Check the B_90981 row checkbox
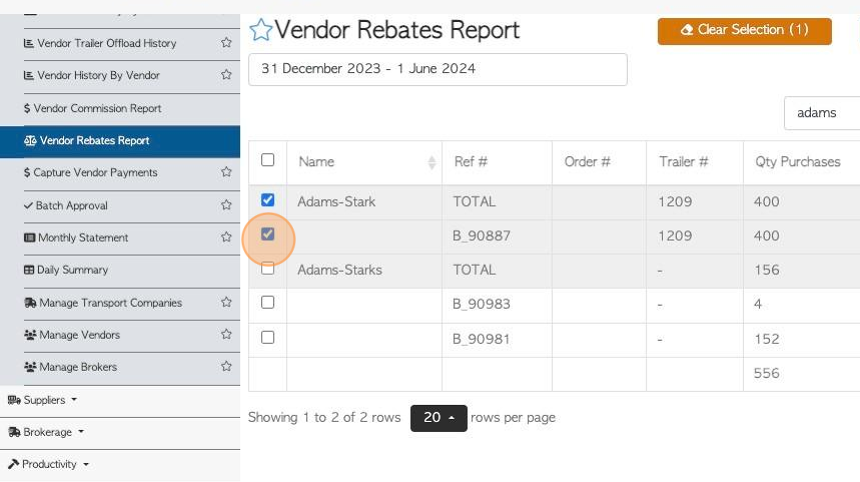 [x=268, y=338]
